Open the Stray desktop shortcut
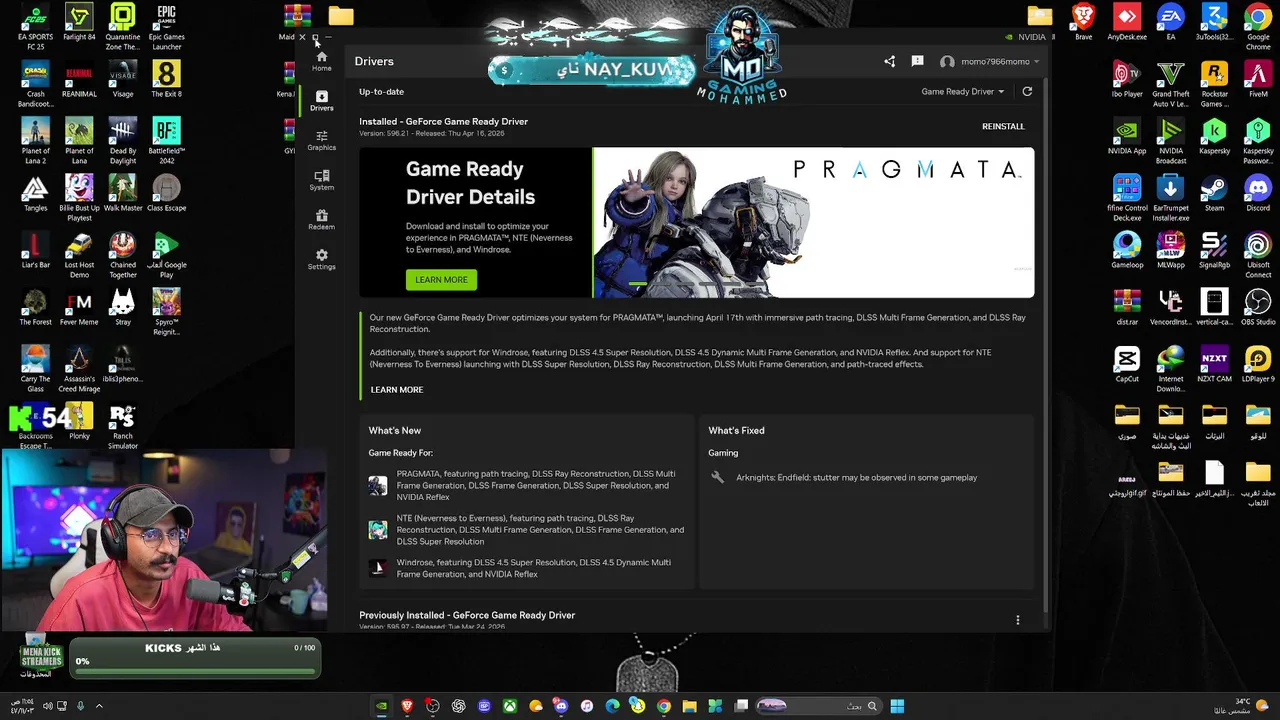Viewport: 1280px width, 720px height. [123, 308]
